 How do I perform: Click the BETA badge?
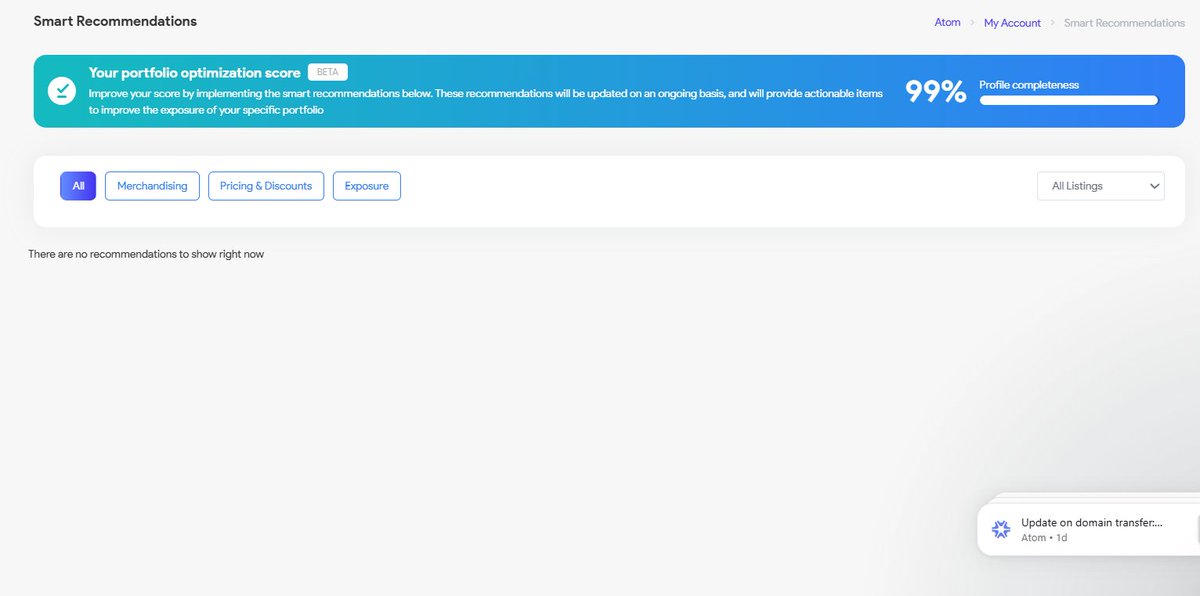[x=327, y=72]
